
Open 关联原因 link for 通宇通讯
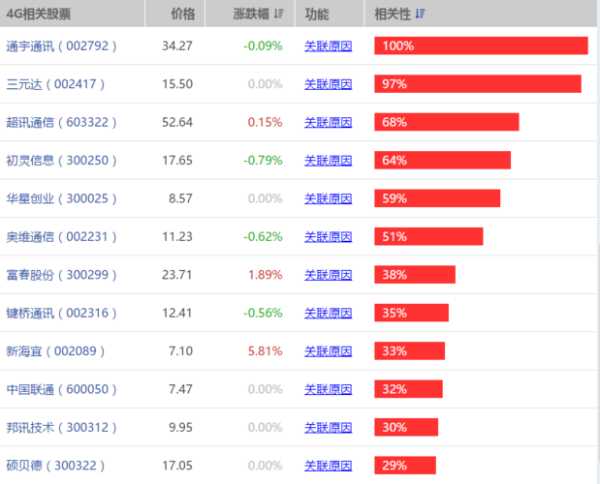328,46
